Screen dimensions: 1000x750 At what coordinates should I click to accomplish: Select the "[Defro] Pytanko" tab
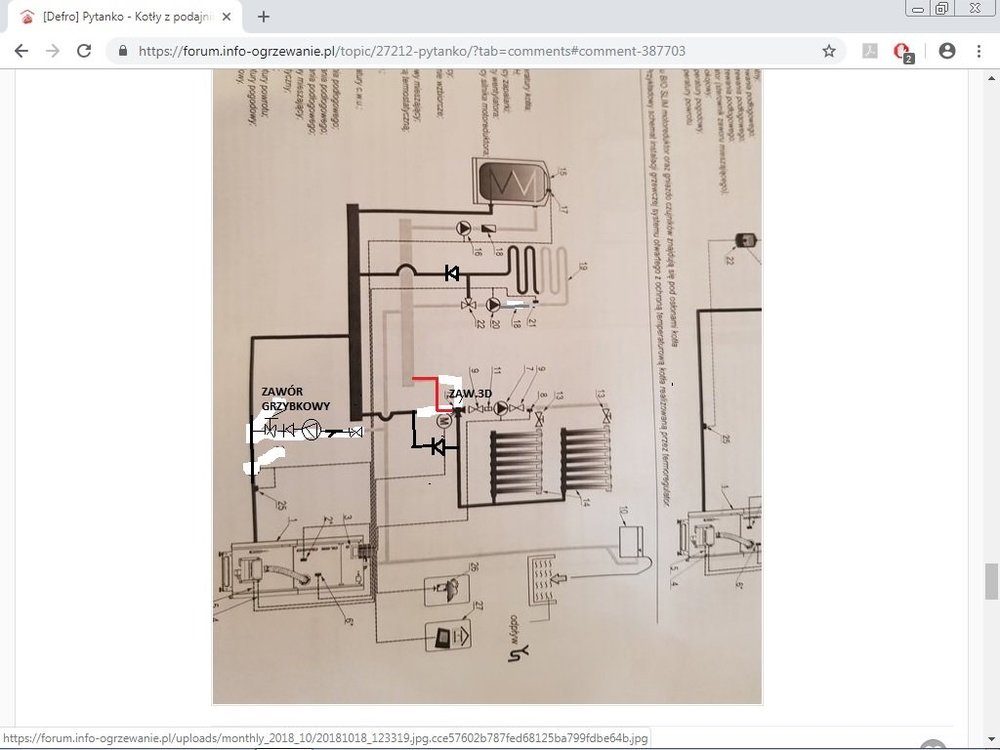120,17
